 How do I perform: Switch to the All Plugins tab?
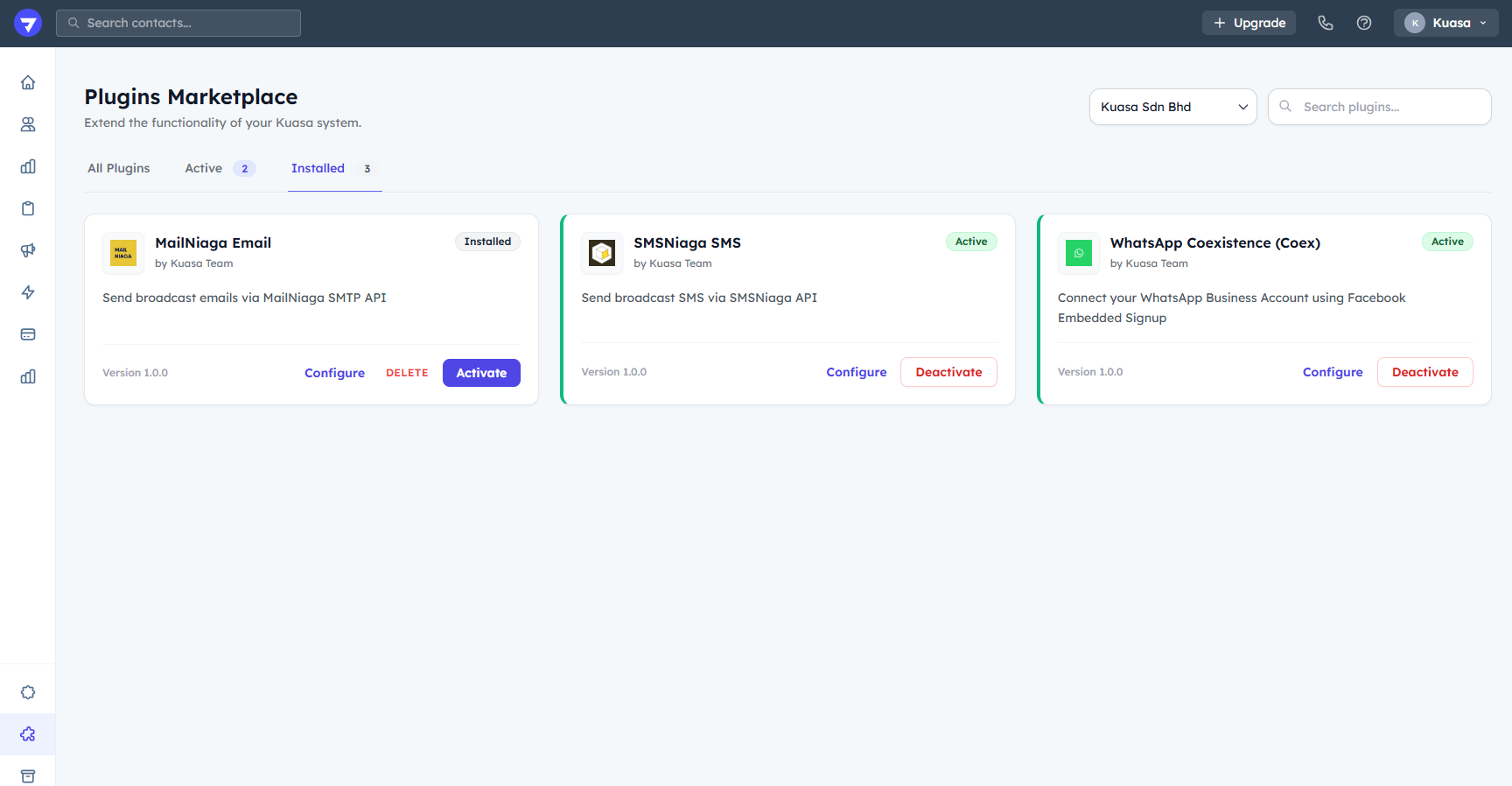[x=118, y=168]
